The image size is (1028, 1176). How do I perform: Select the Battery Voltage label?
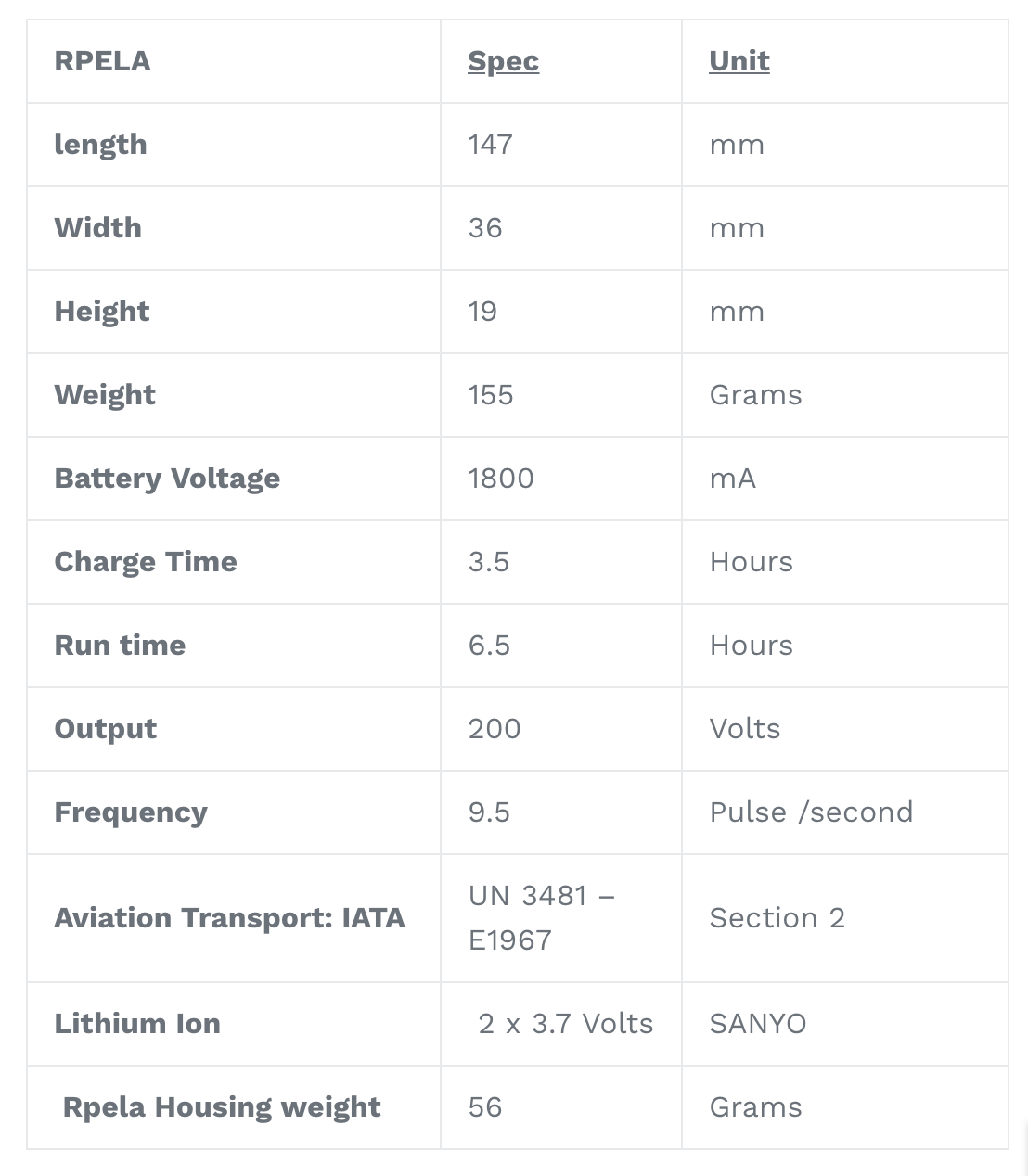(167, 479)
